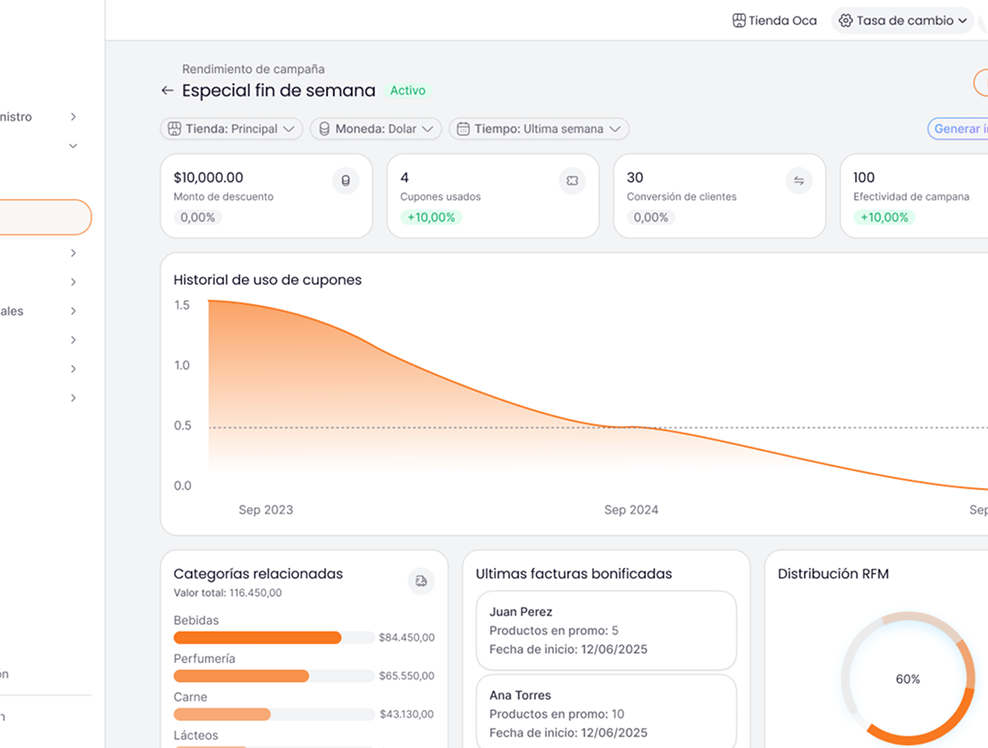988x748 pixels.
Task: Click the coupon icon on Cupones usados card
Action: click(x=572, y=180)
